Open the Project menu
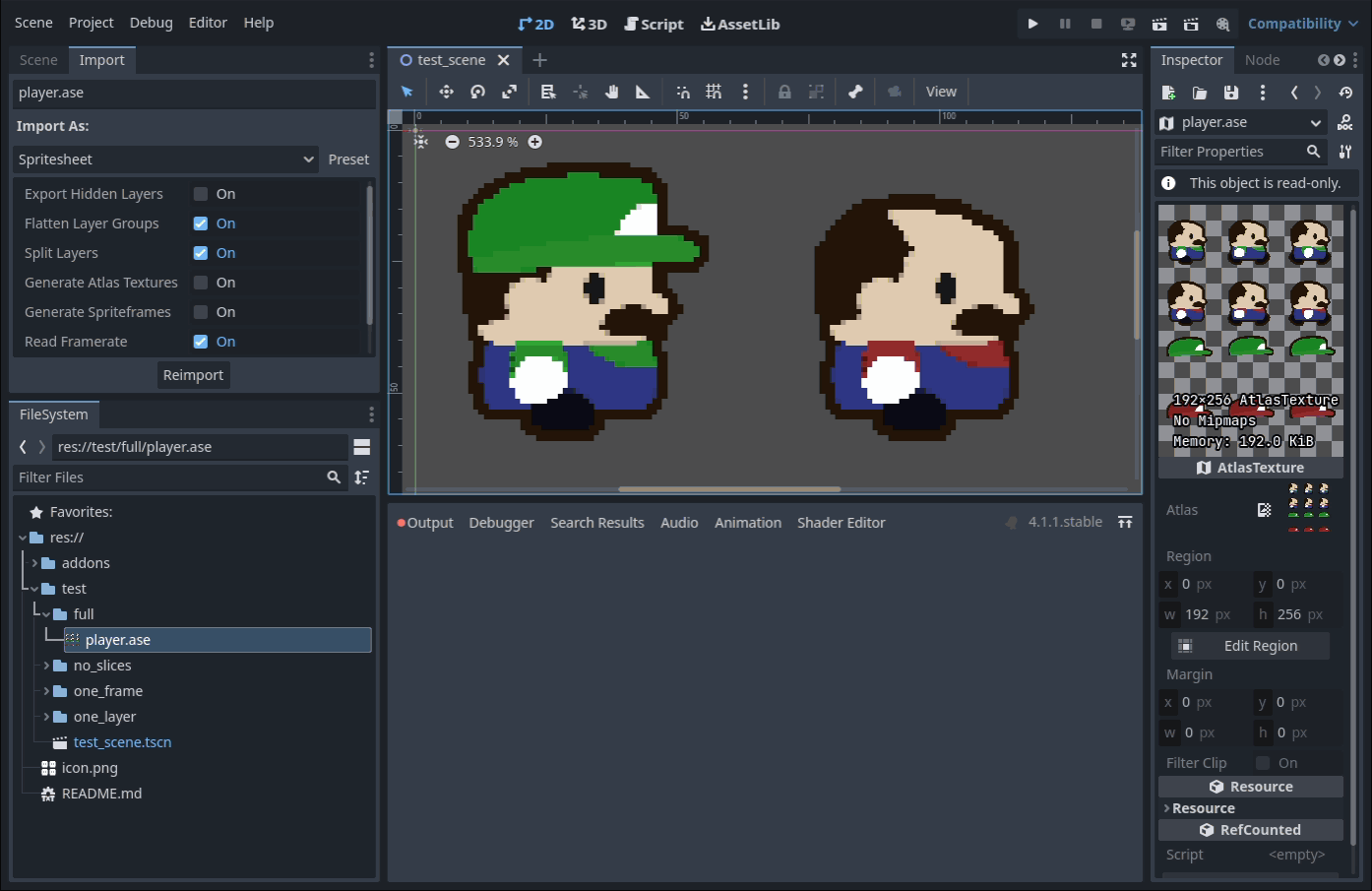 pos(92,23)
